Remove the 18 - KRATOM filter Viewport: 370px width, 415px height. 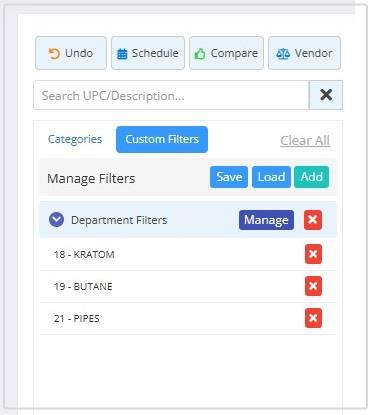click(x=313, y=254)
